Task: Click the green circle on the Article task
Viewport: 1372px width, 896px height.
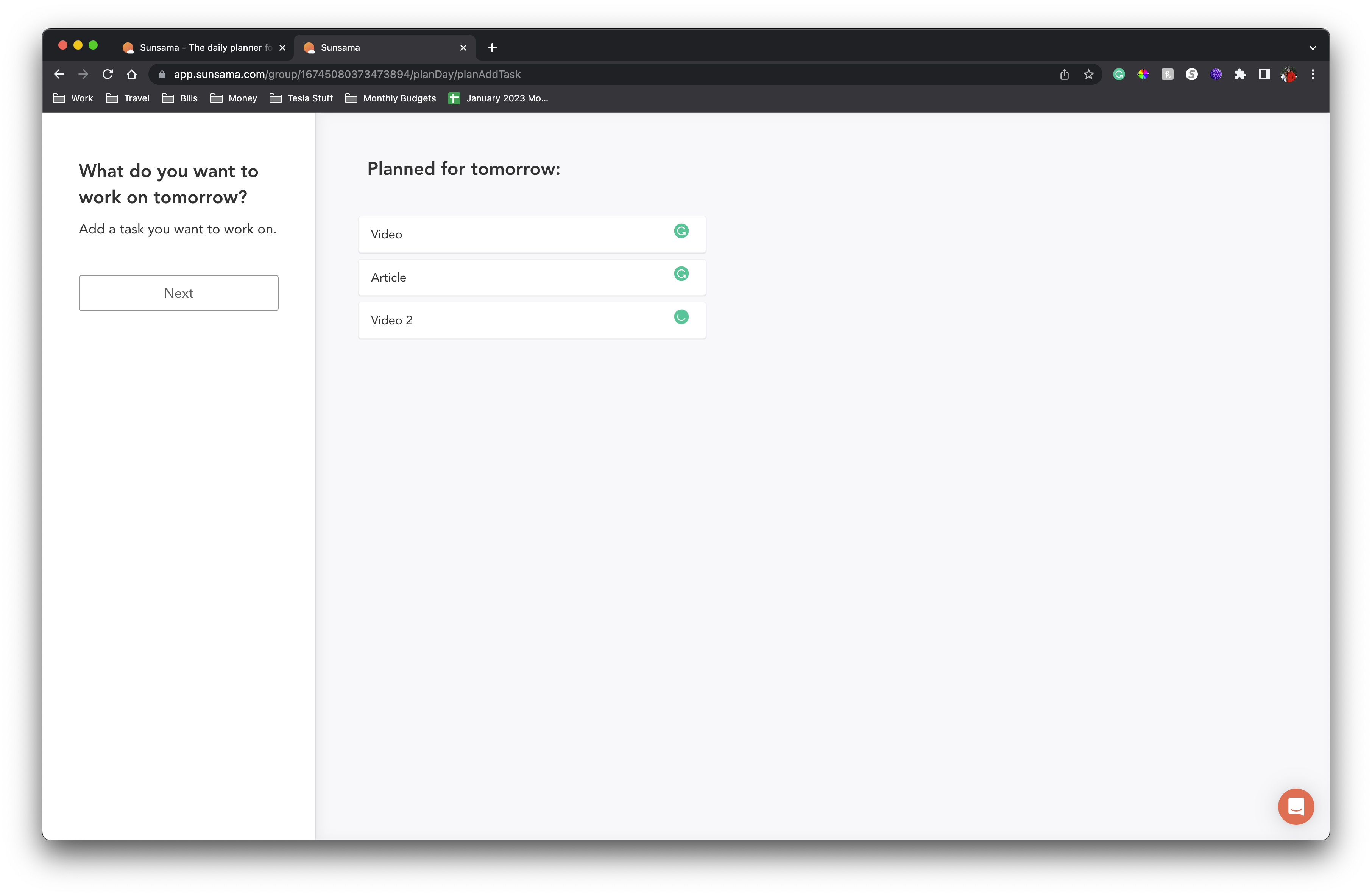Action: (x=681, y=274)
